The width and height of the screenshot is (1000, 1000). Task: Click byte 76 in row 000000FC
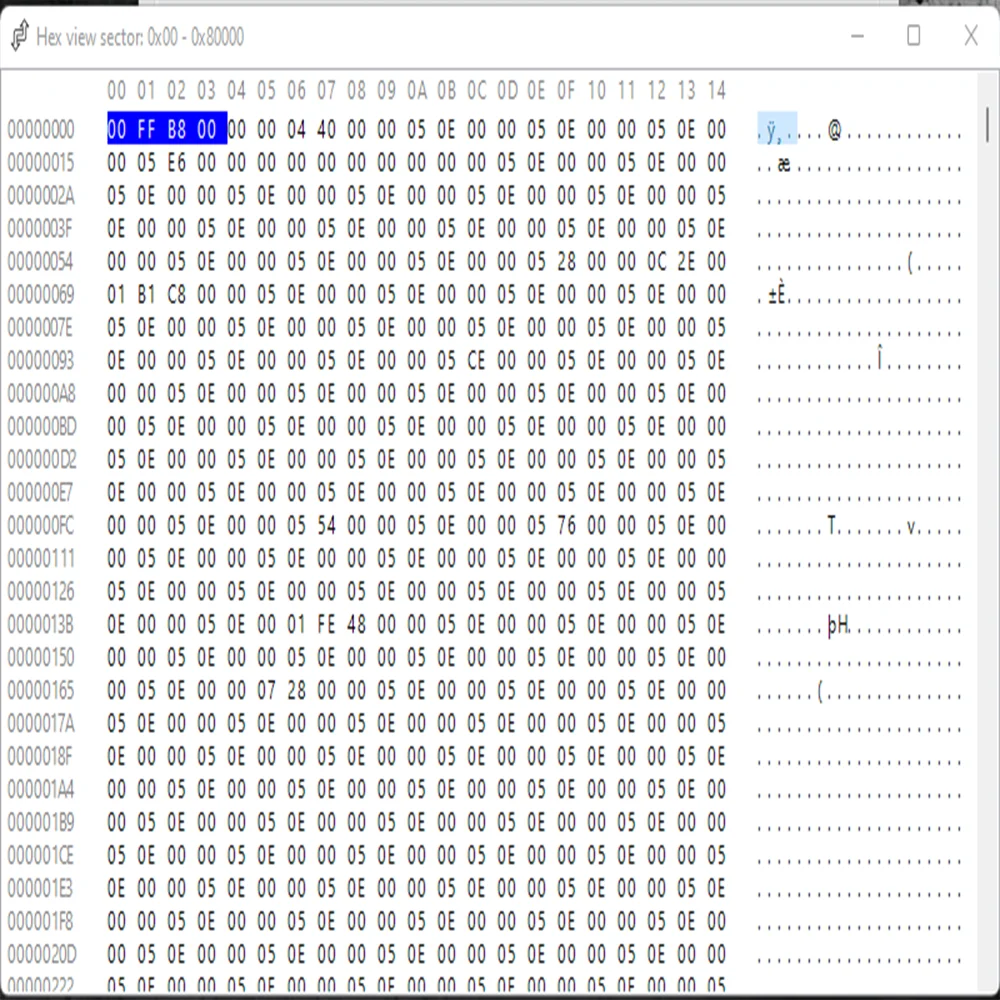click(567, 525)
